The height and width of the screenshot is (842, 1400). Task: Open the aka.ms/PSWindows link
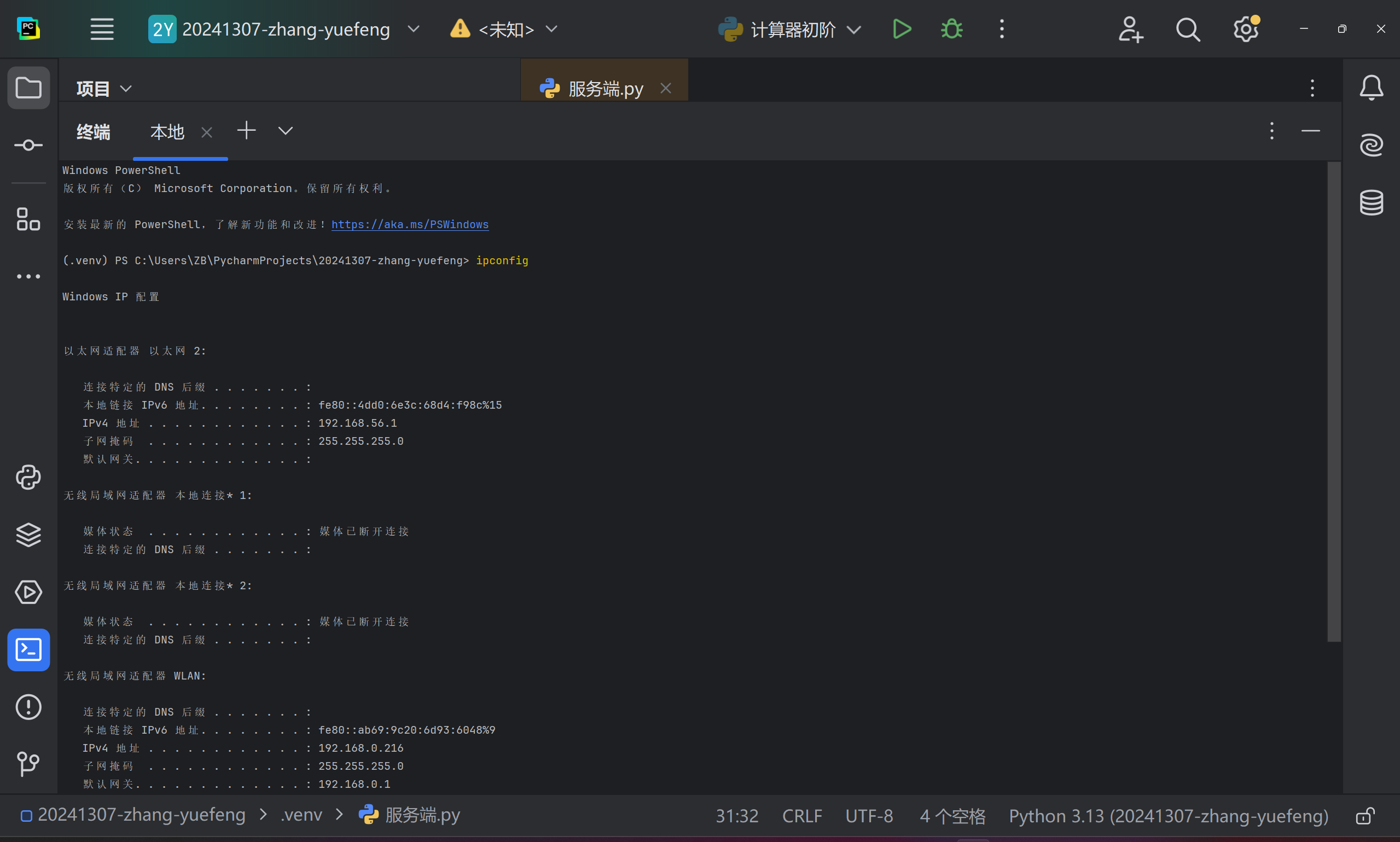click(410, 224)
